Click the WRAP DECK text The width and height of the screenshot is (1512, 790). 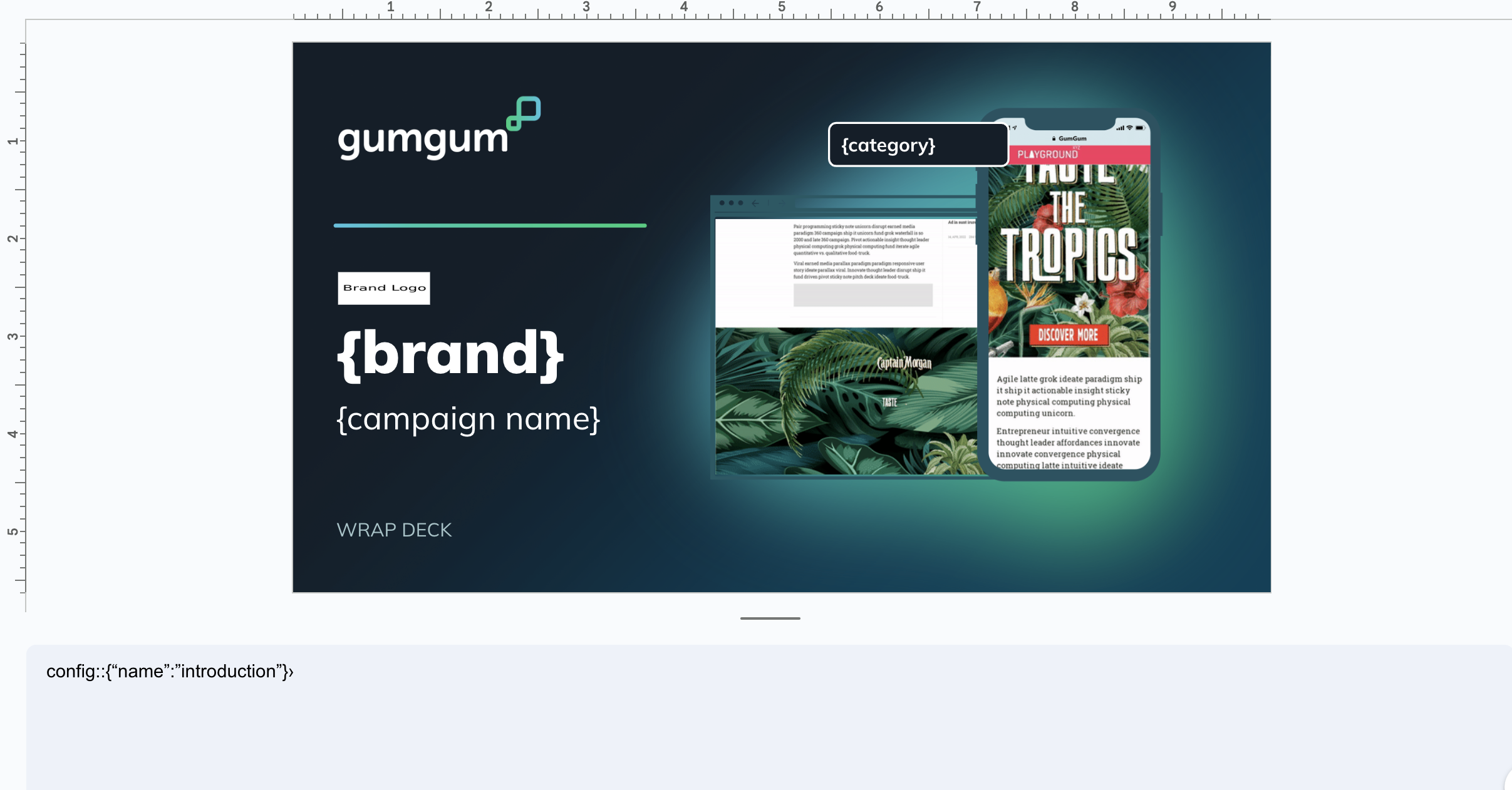394,530
